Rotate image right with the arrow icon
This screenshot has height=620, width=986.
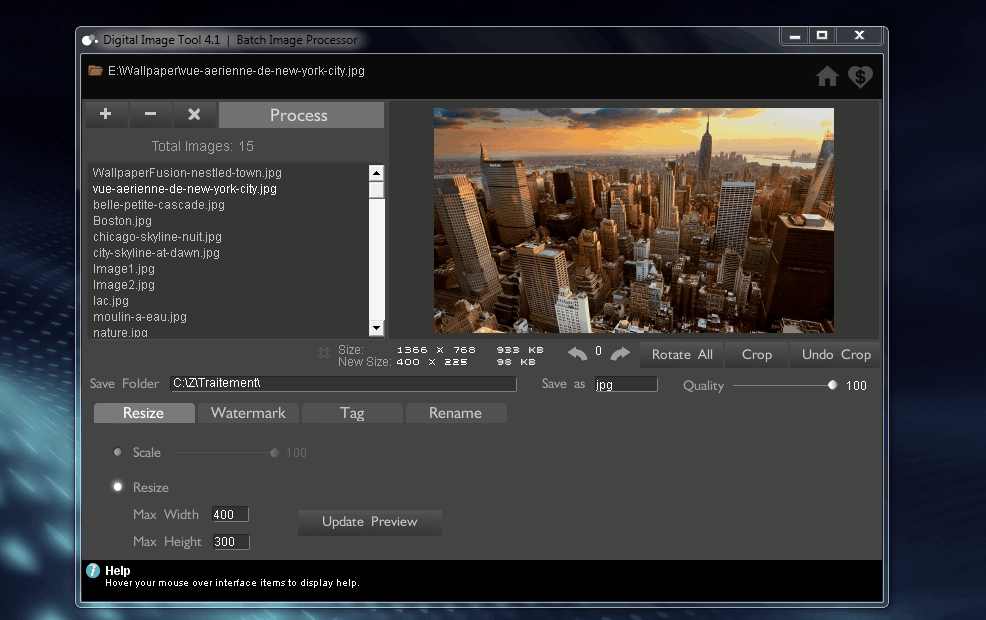point(620,354)
